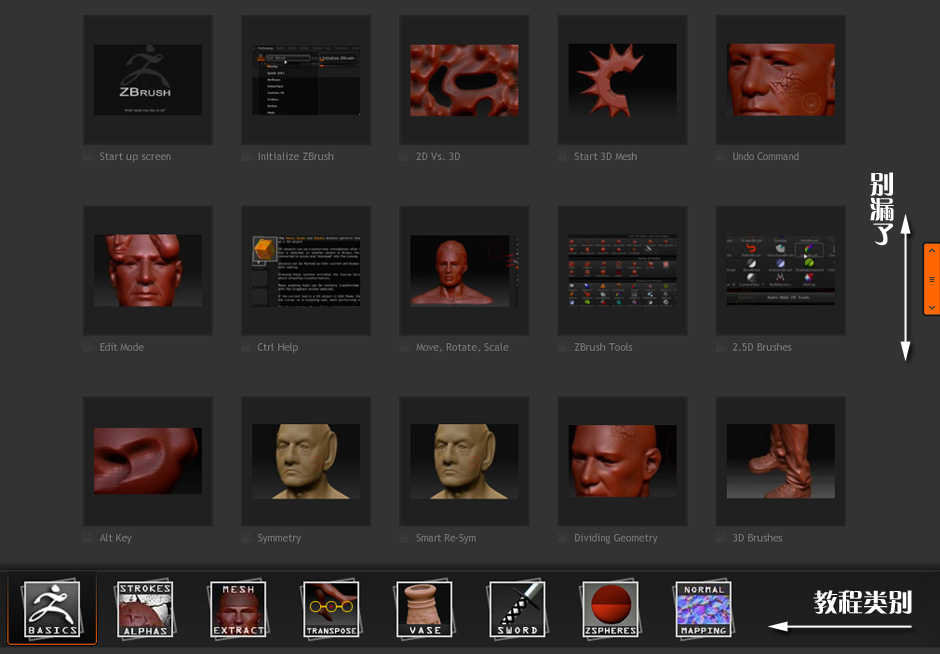Open the Start up screen video thumbnail

pos(147,80)
